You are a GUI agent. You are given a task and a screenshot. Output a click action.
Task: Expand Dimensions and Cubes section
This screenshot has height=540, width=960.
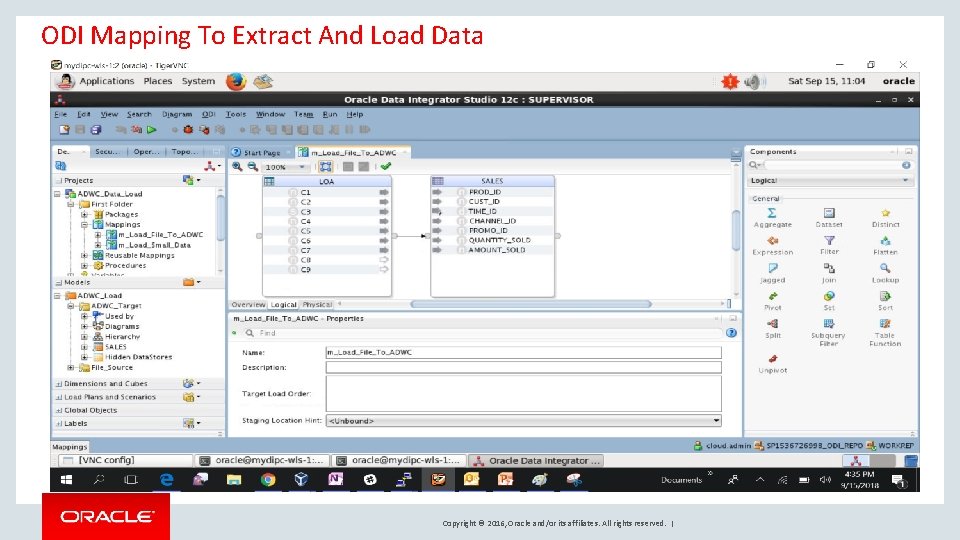(59, 384)
